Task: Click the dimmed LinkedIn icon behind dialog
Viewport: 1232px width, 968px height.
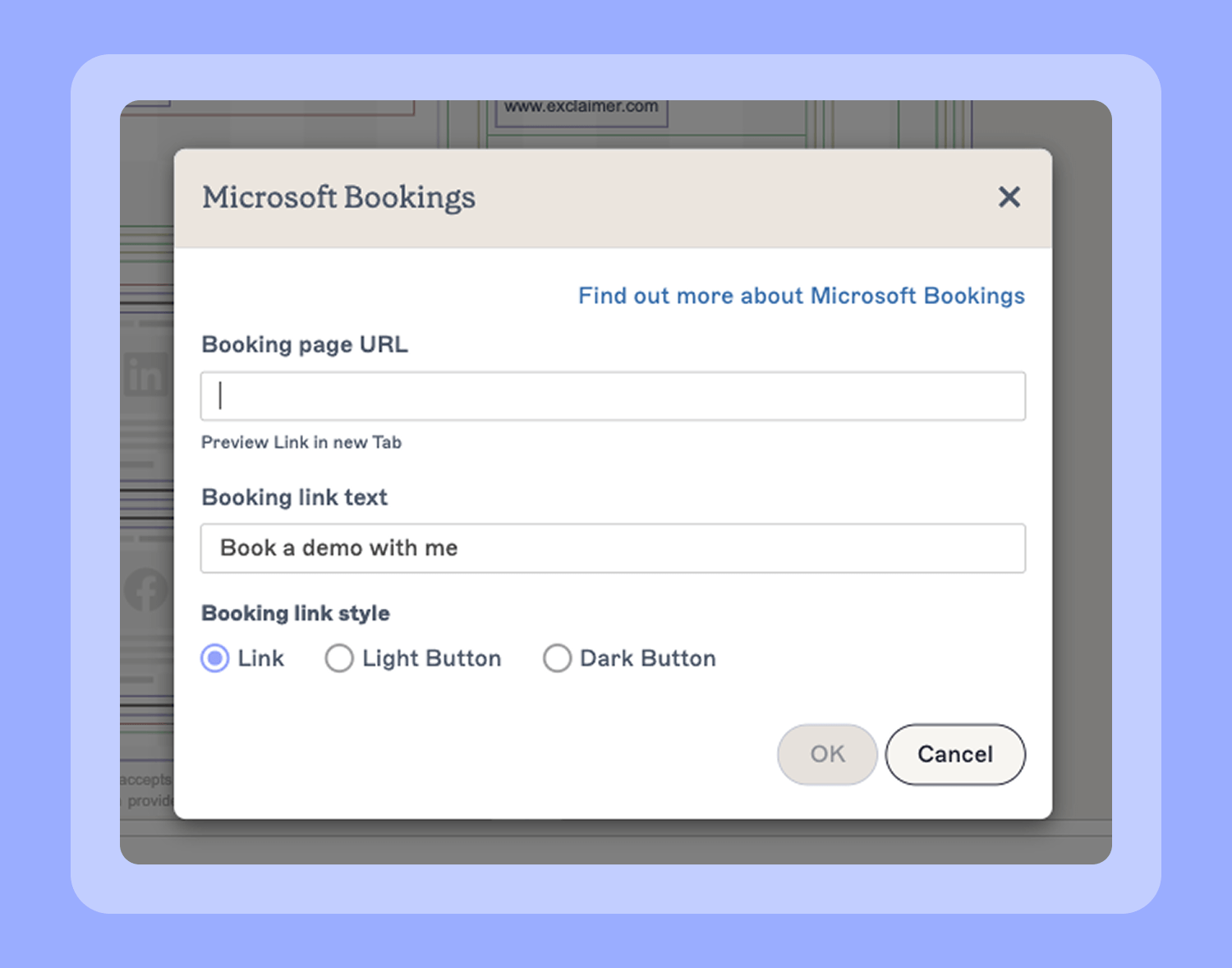Action: coord(146,376)
